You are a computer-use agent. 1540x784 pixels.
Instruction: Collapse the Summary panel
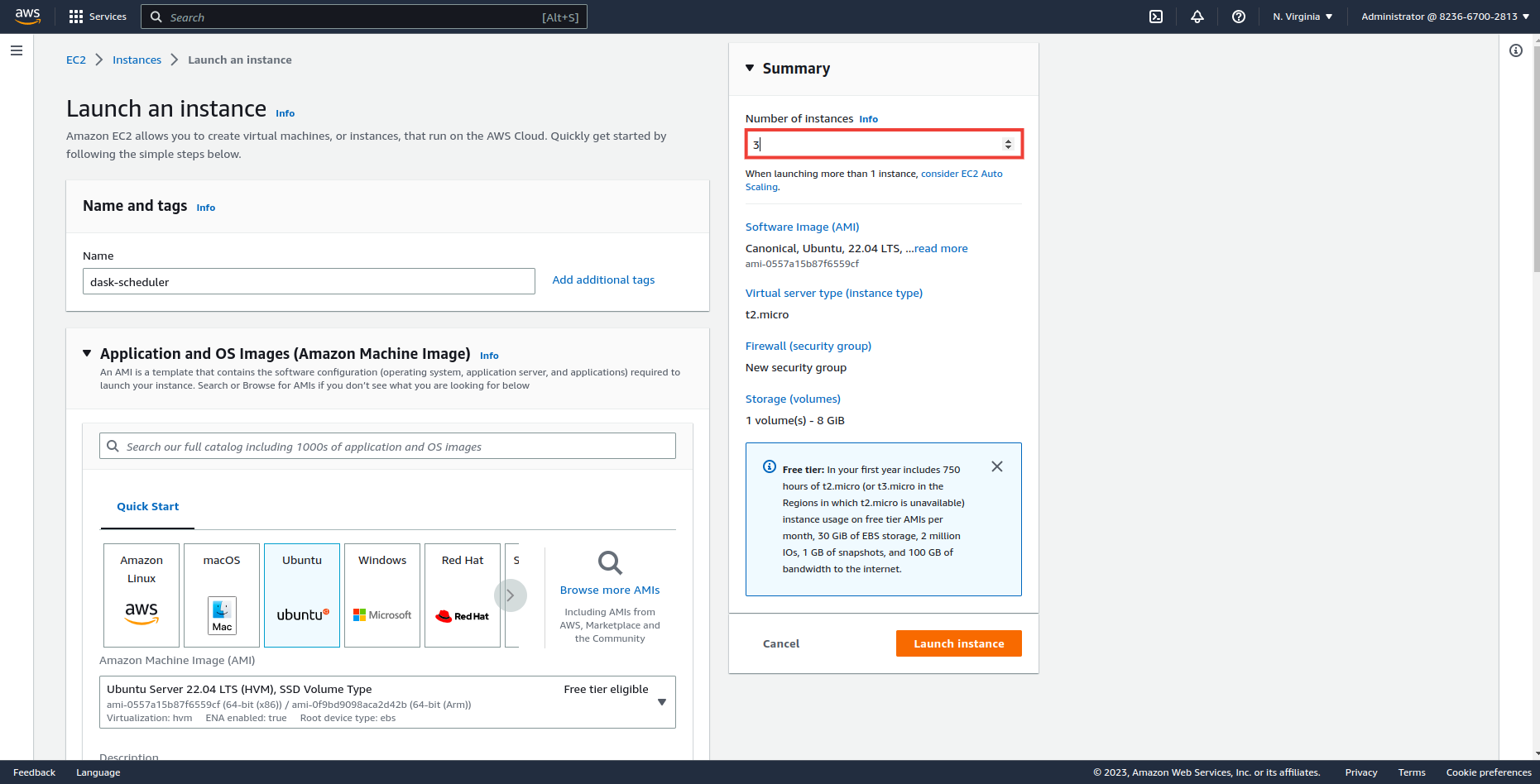click(x=750, y=68)
